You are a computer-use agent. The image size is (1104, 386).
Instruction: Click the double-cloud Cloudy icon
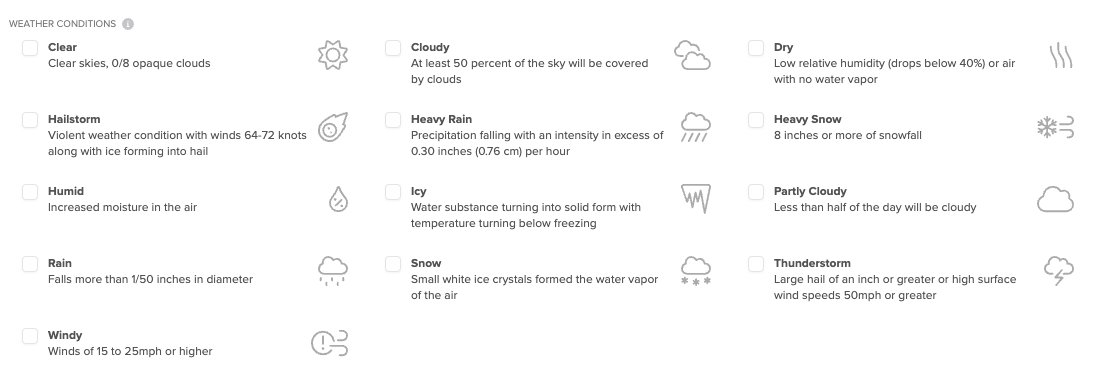[692, 55]
